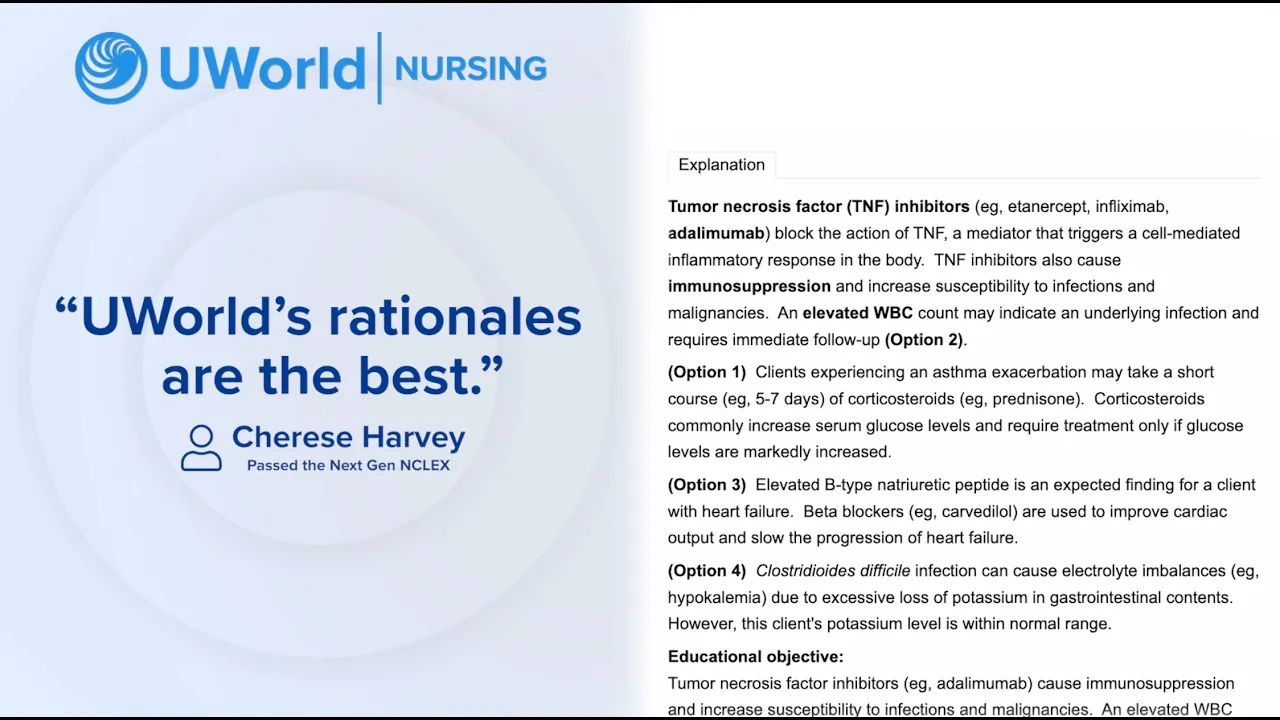Click the UWorld swirl logo icon
1280x720 pixels.
pos(111,68)
